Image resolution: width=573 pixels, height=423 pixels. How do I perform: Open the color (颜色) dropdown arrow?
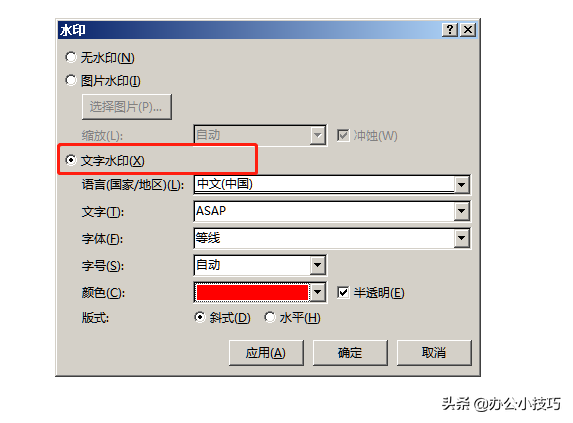pyautogui.click(x=318, y=292)
